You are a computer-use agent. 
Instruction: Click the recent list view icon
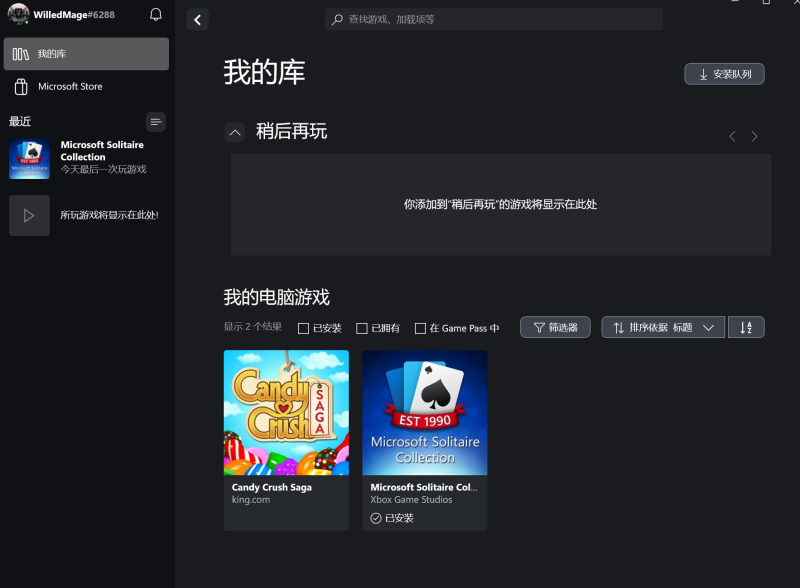tap(155, 122)
